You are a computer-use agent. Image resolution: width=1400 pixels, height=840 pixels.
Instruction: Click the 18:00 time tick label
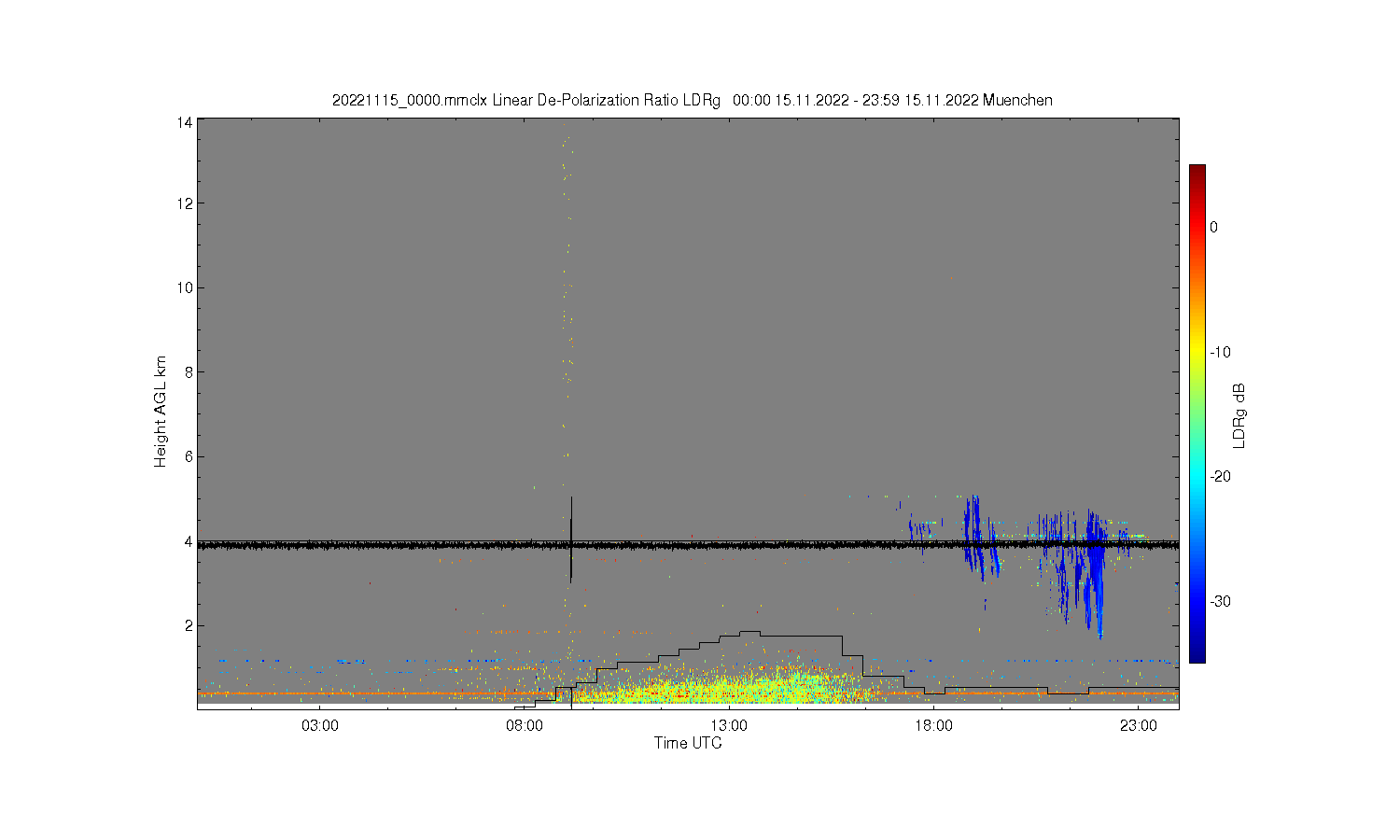933,726
